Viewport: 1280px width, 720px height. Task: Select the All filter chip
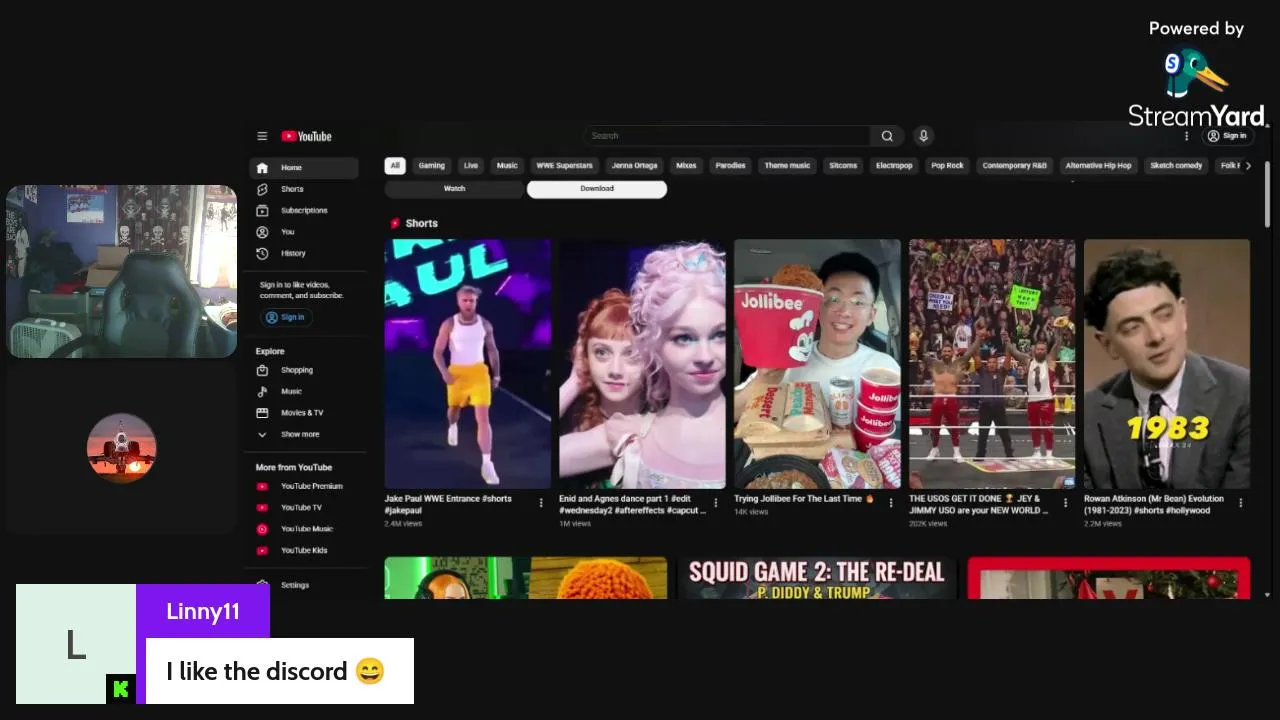click(x=395, y=166)
